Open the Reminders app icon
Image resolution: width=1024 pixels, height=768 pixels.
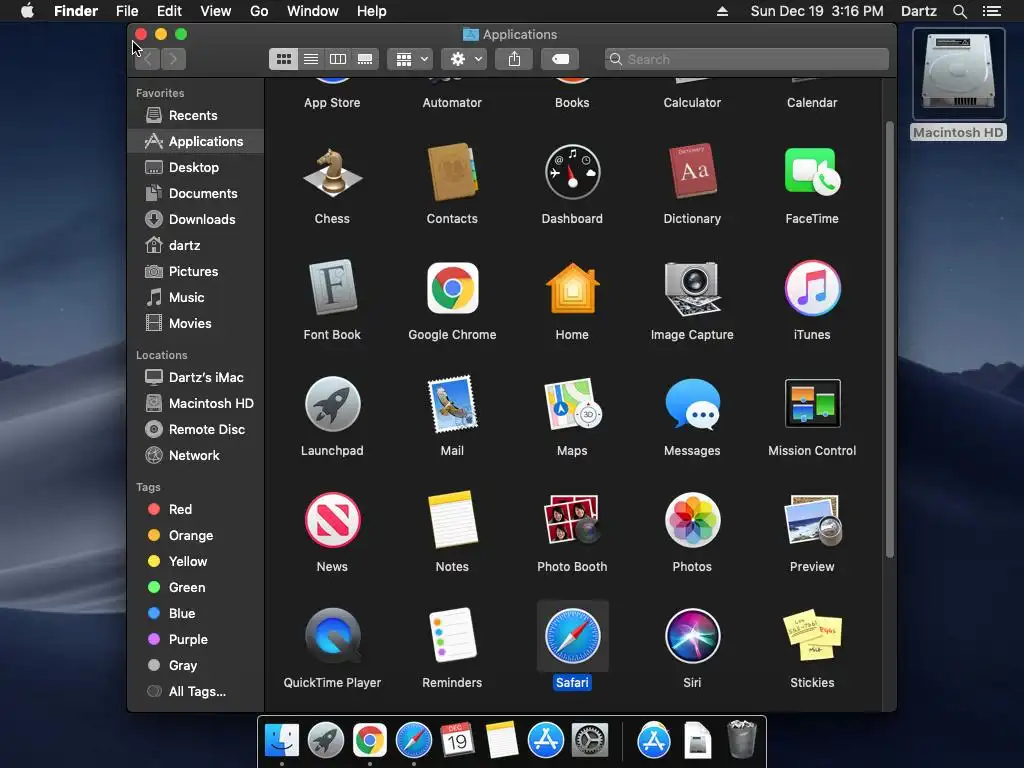[x=452, y=635]
